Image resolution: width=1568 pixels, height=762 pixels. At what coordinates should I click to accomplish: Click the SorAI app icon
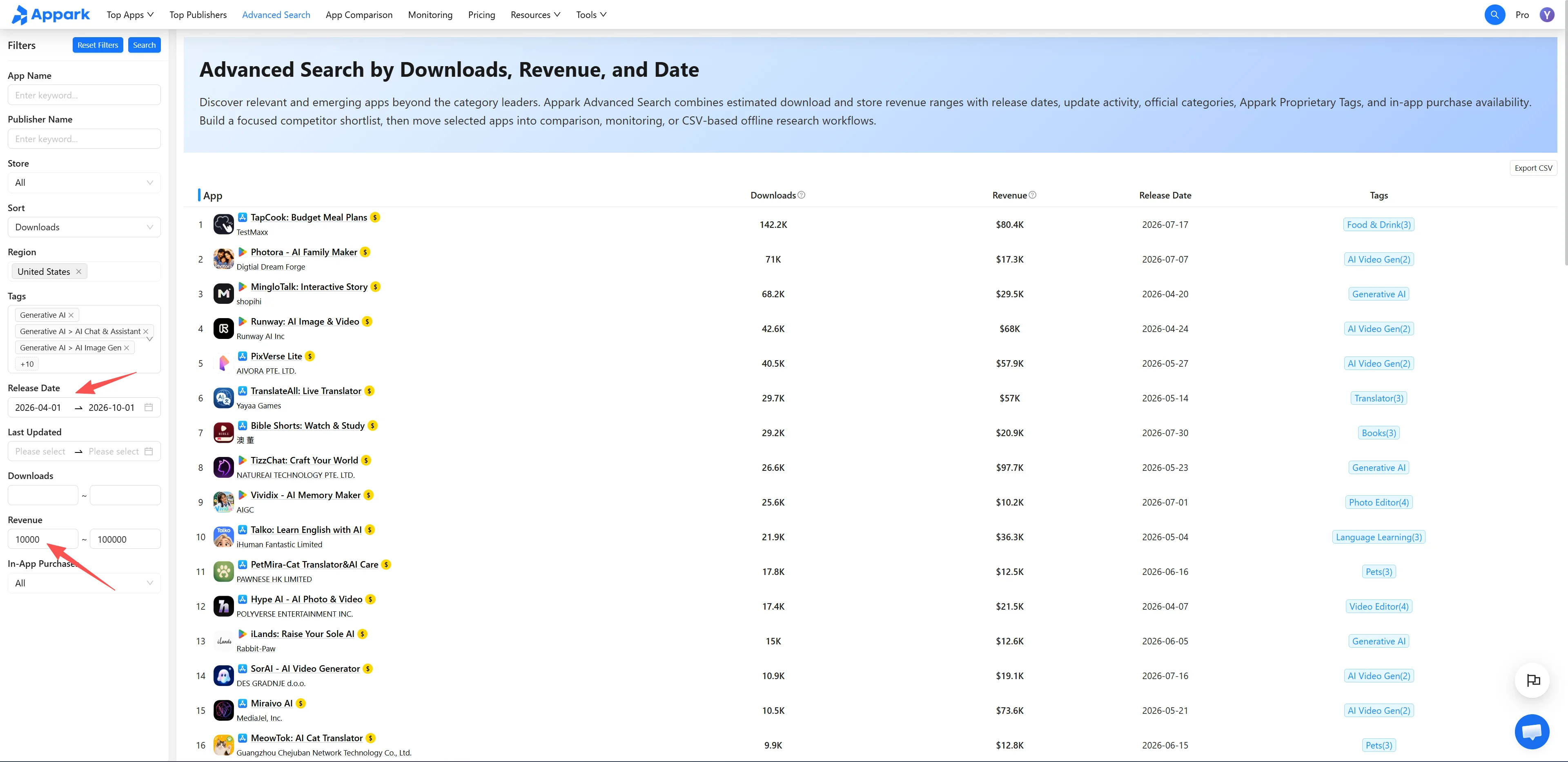[x=223, y=675]
